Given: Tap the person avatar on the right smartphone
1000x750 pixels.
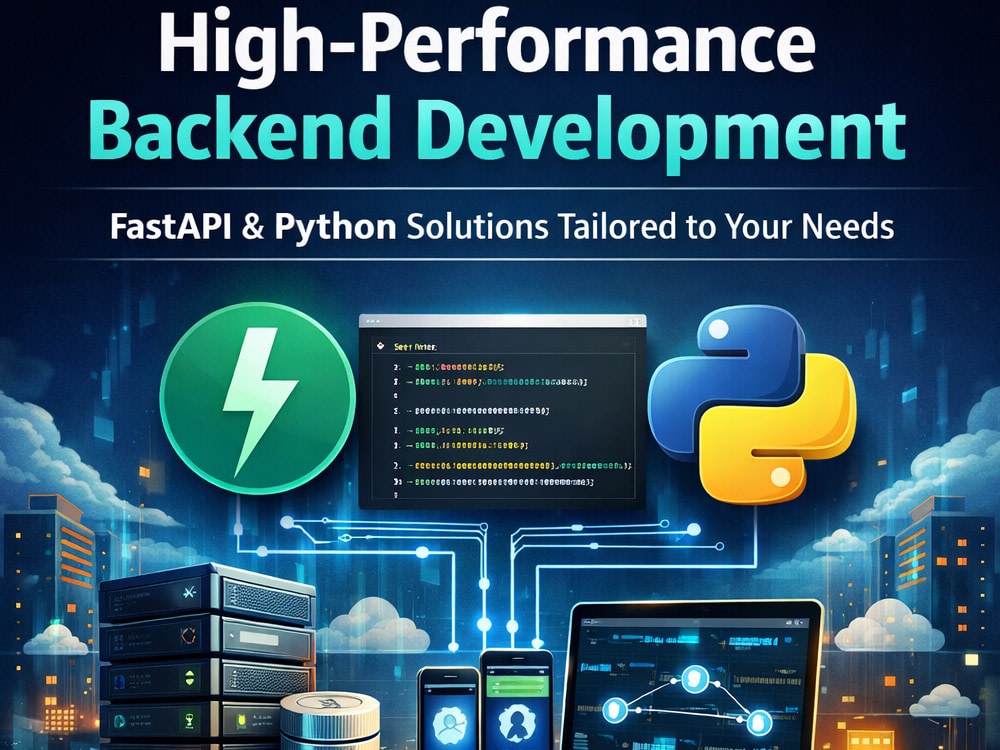Looking at the screenshot, I should click(517, 724).
